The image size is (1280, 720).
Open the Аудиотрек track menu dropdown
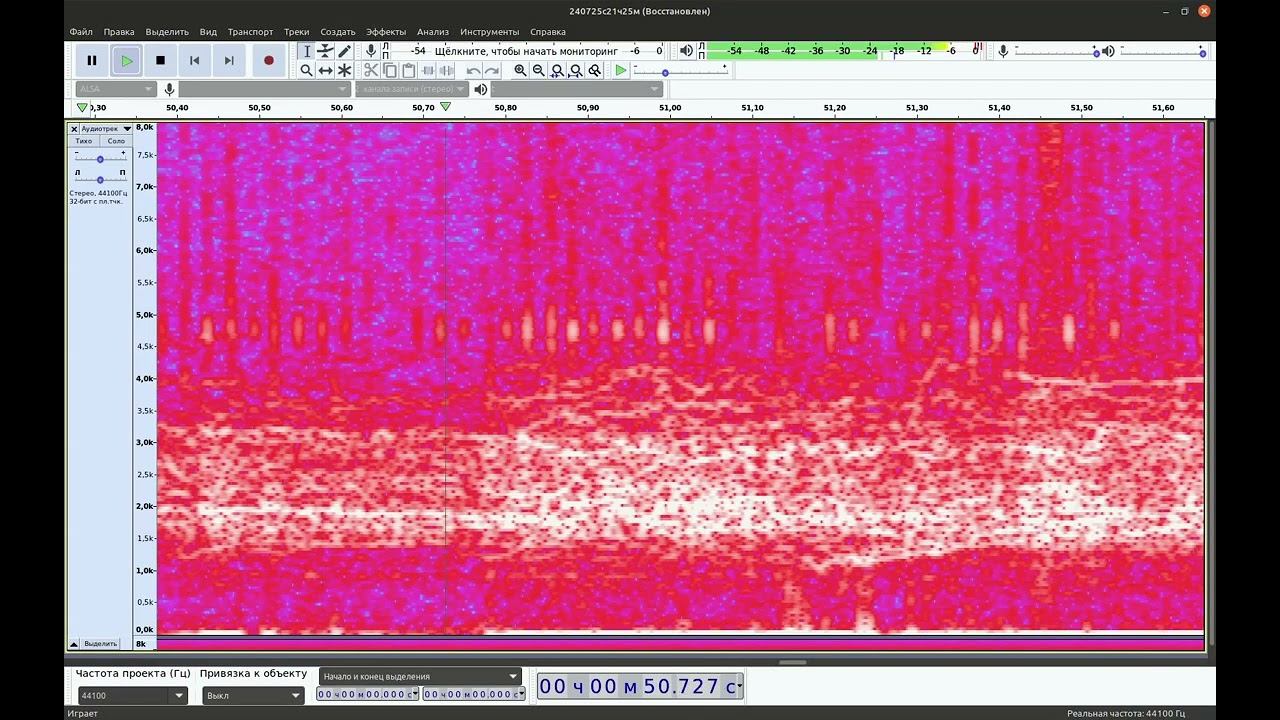(x=106, y=129)
